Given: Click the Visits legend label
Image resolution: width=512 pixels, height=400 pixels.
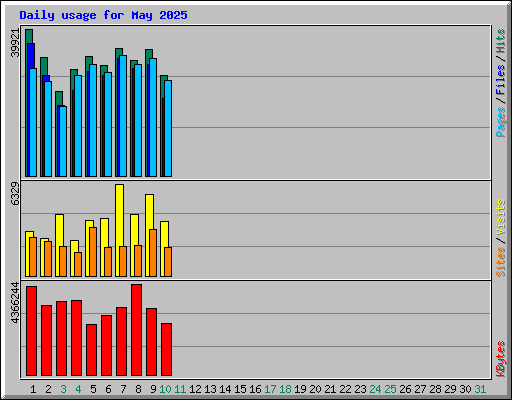Looking at the screenshot, I should (x=501, y=218).
